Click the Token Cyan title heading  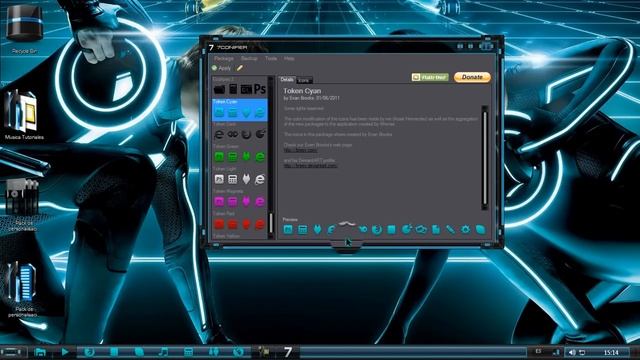pos(302,91)
